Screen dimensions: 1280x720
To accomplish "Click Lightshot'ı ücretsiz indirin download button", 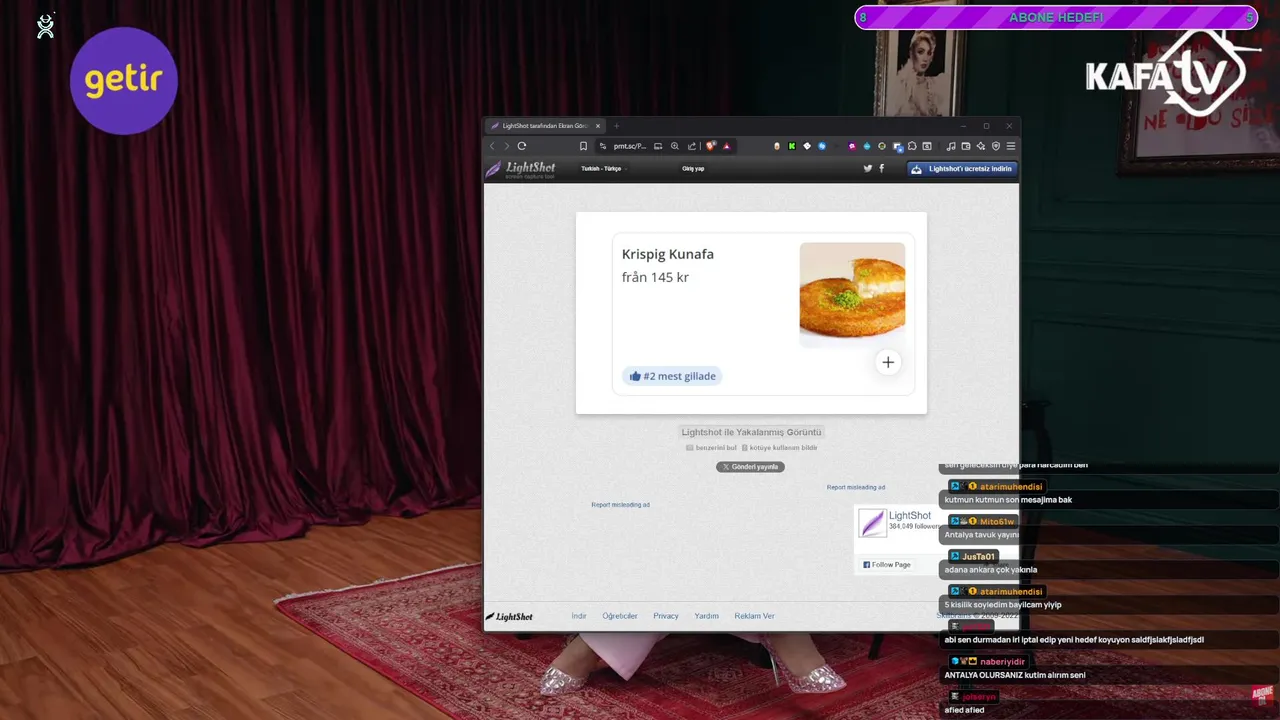I will (x=962, y=169).
